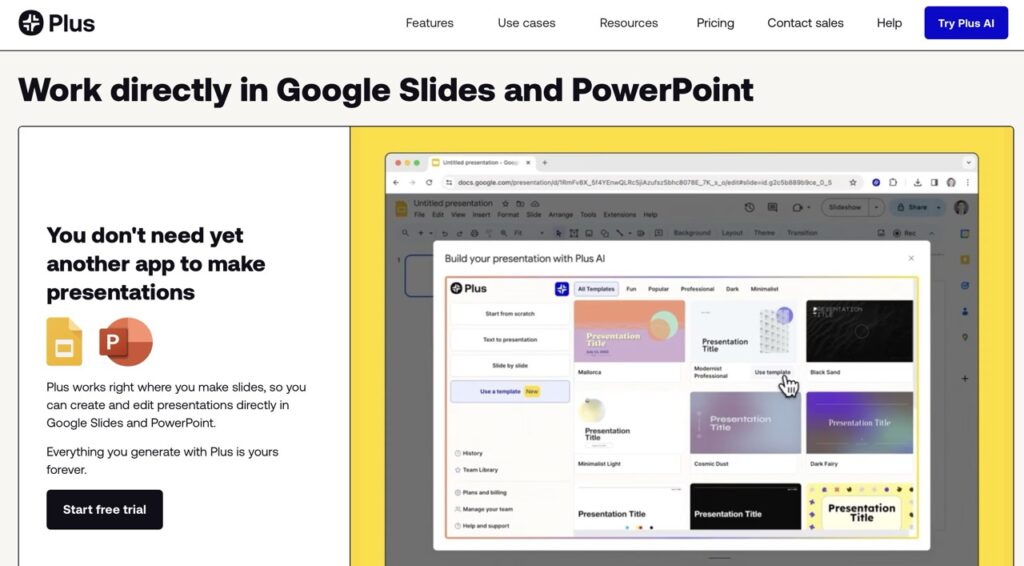Click the Rec button in Slides toolbar
The width and height of the screenshot is (1024, 566).
[905, 233]
